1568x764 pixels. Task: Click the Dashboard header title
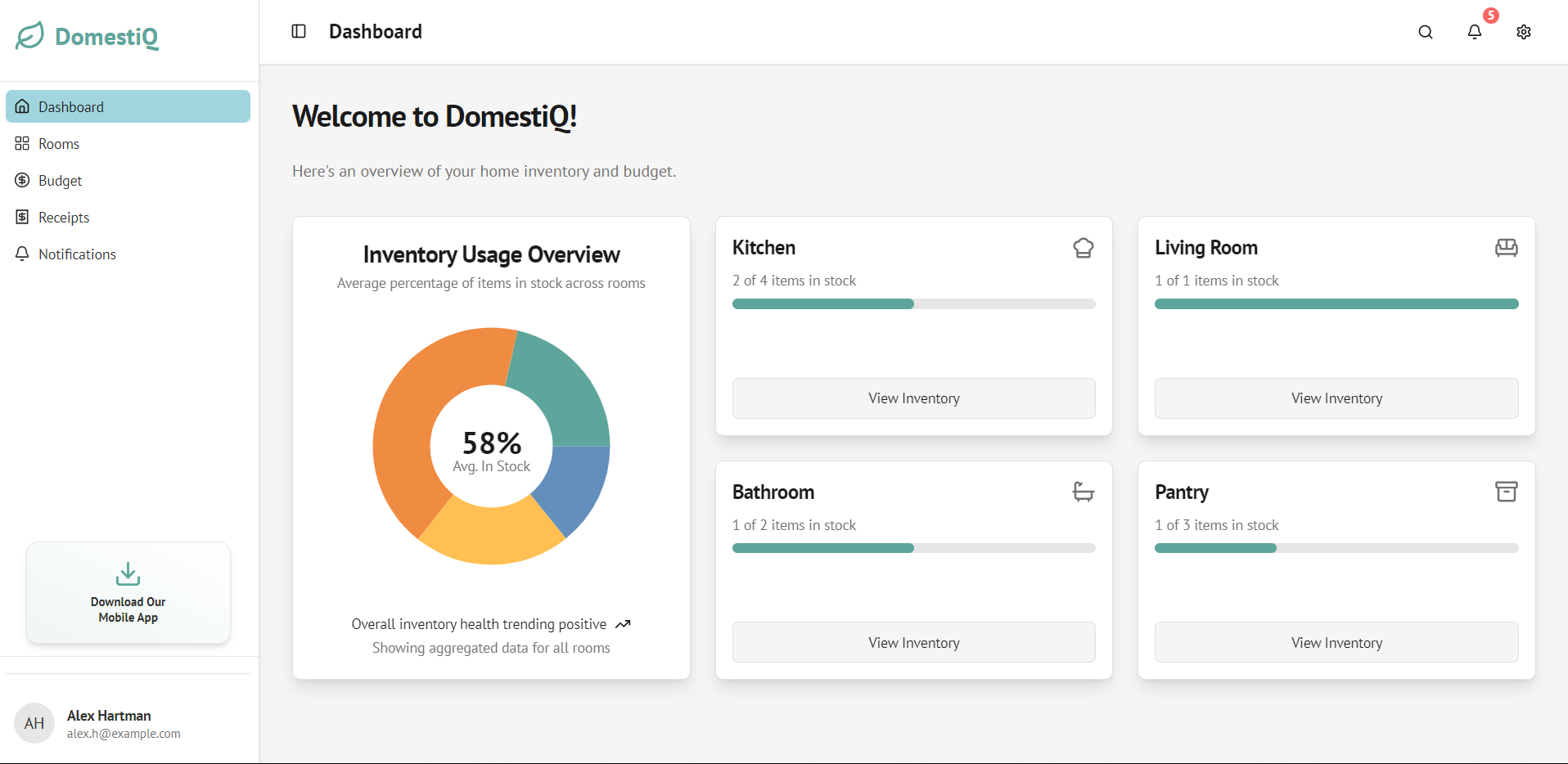[376, 31]
